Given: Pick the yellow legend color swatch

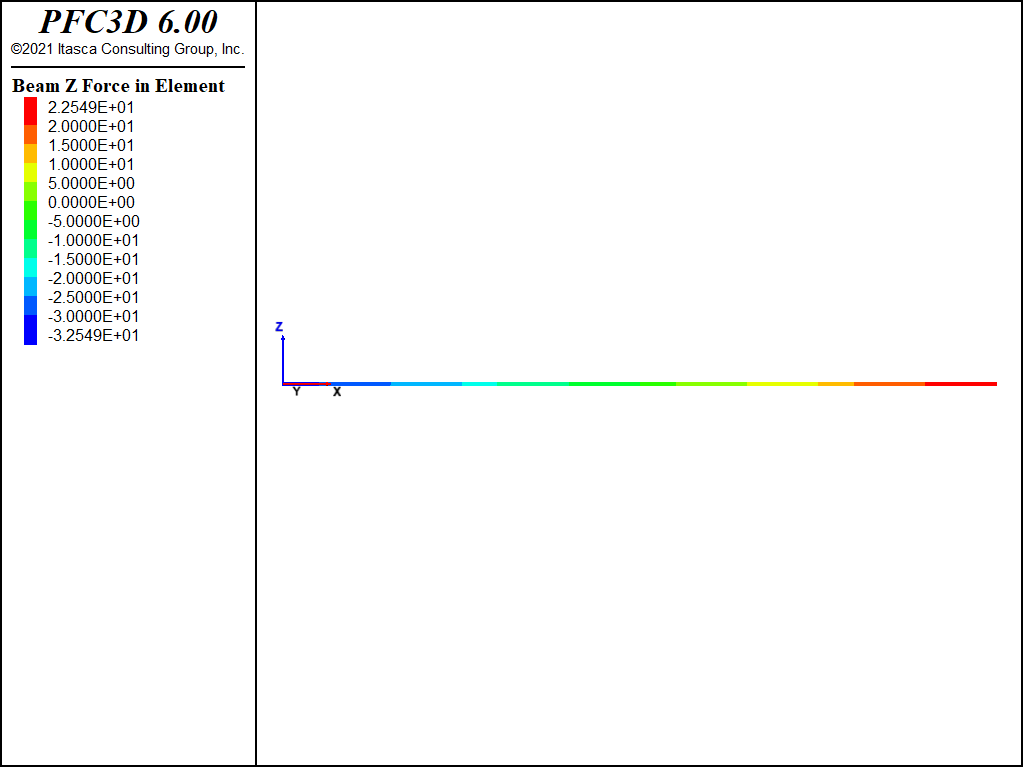Looking at the screenshot, I should coord(31,172).
